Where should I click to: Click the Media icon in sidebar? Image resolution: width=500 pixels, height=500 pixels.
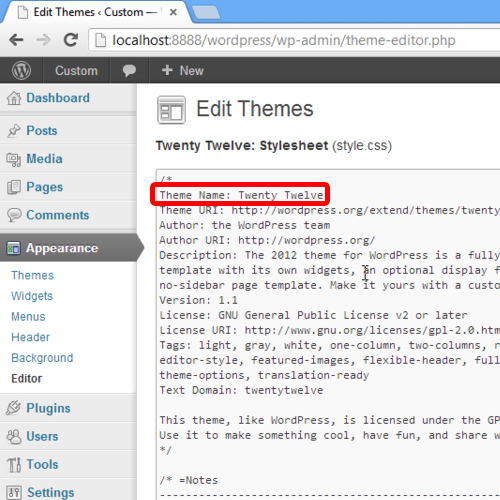(x=14, y=159)
